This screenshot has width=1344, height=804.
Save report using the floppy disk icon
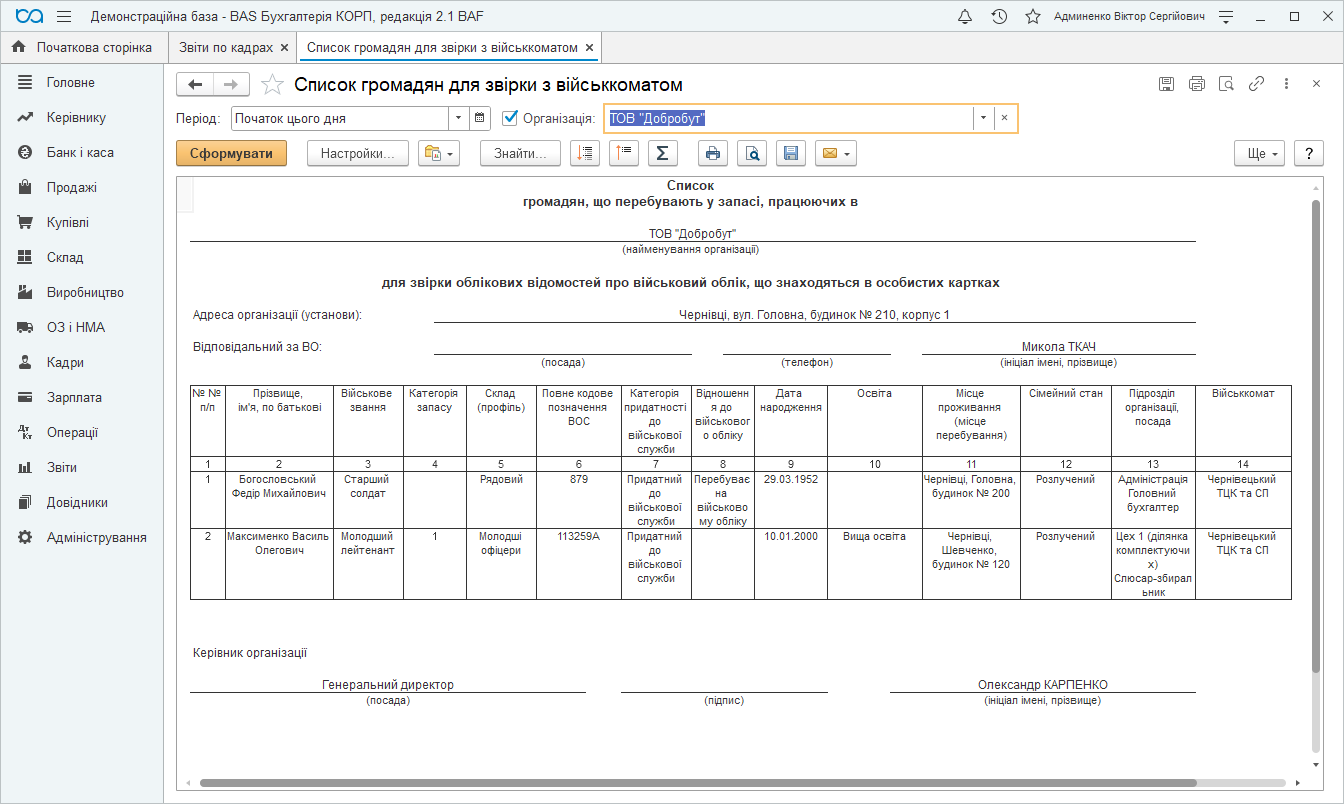(x=791, y=153)
